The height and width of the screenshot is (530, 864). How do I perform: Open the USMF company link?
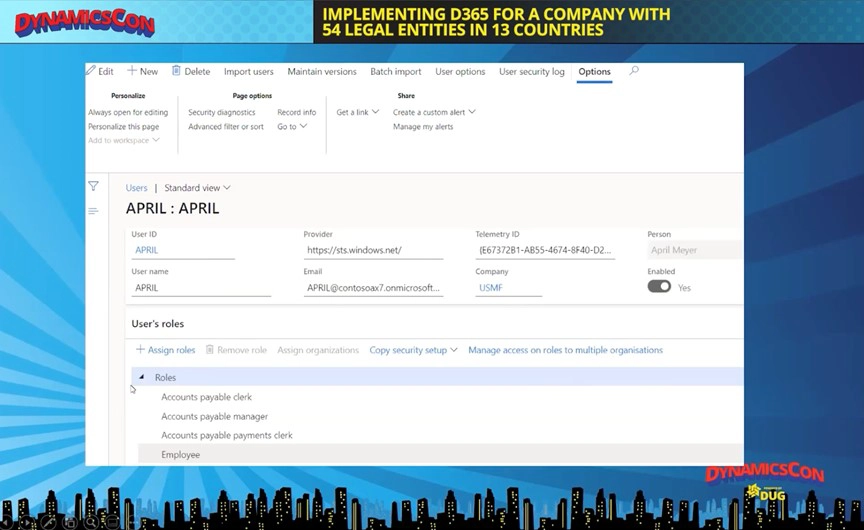click(x=490, y=288)
